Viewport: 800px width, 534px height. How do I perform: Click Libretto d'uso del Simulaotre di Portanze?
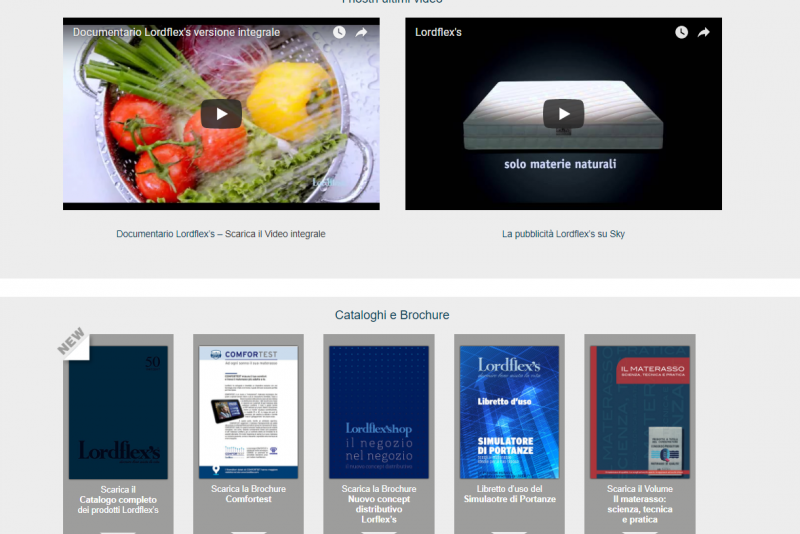click(x=509, y=494)
